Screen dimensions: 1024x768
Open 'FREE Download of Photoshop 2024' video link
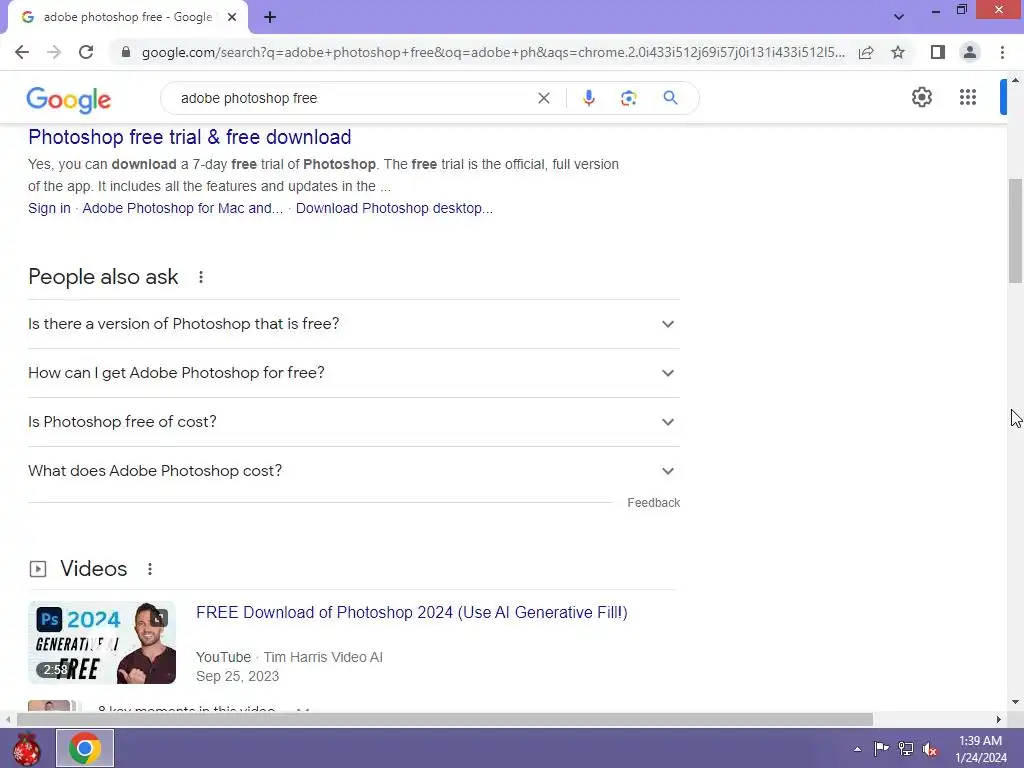pyautogui.click(x=411, y=613)
